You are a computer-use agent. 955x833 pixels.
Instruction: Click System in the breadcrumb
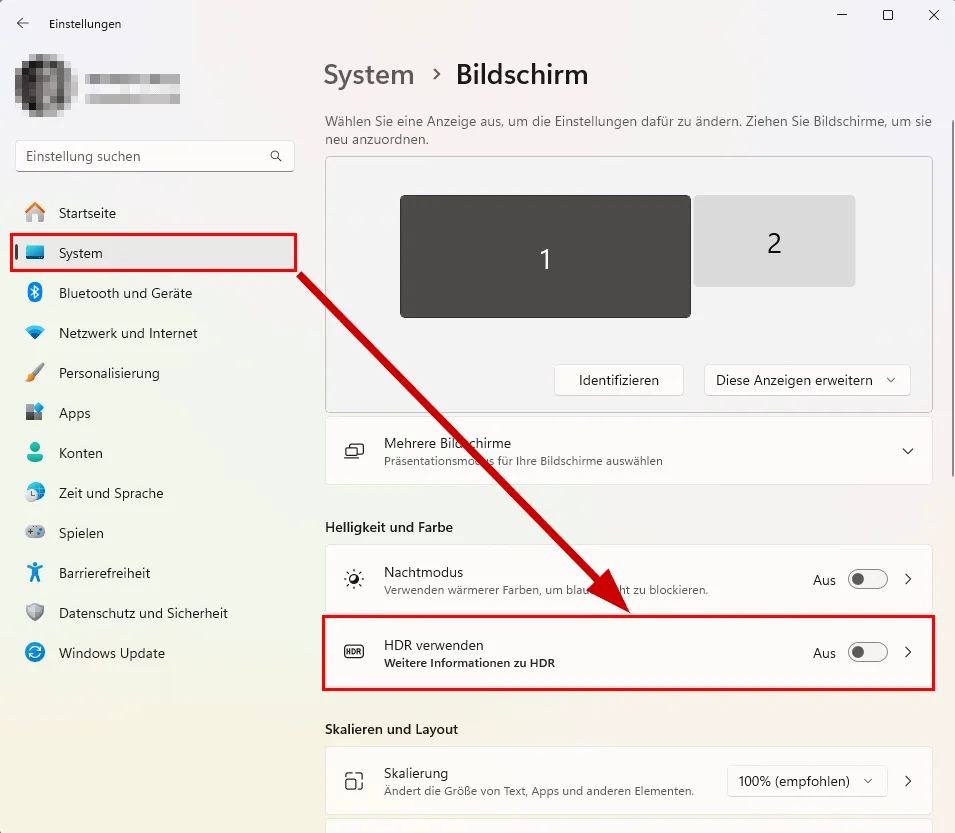[368, 75]
